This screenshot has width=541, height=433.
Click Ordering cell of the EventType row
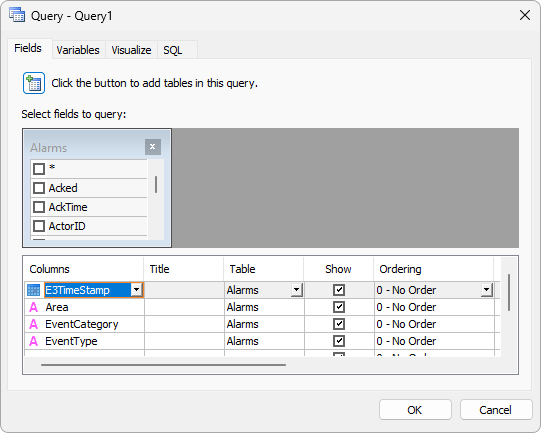[x=434, y=341]
